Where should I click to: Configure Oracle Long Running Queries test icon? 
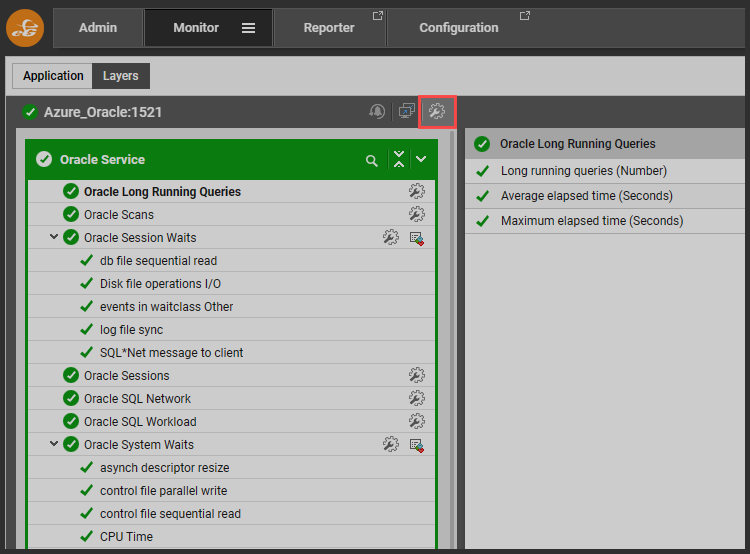click(x=417, y=191)
